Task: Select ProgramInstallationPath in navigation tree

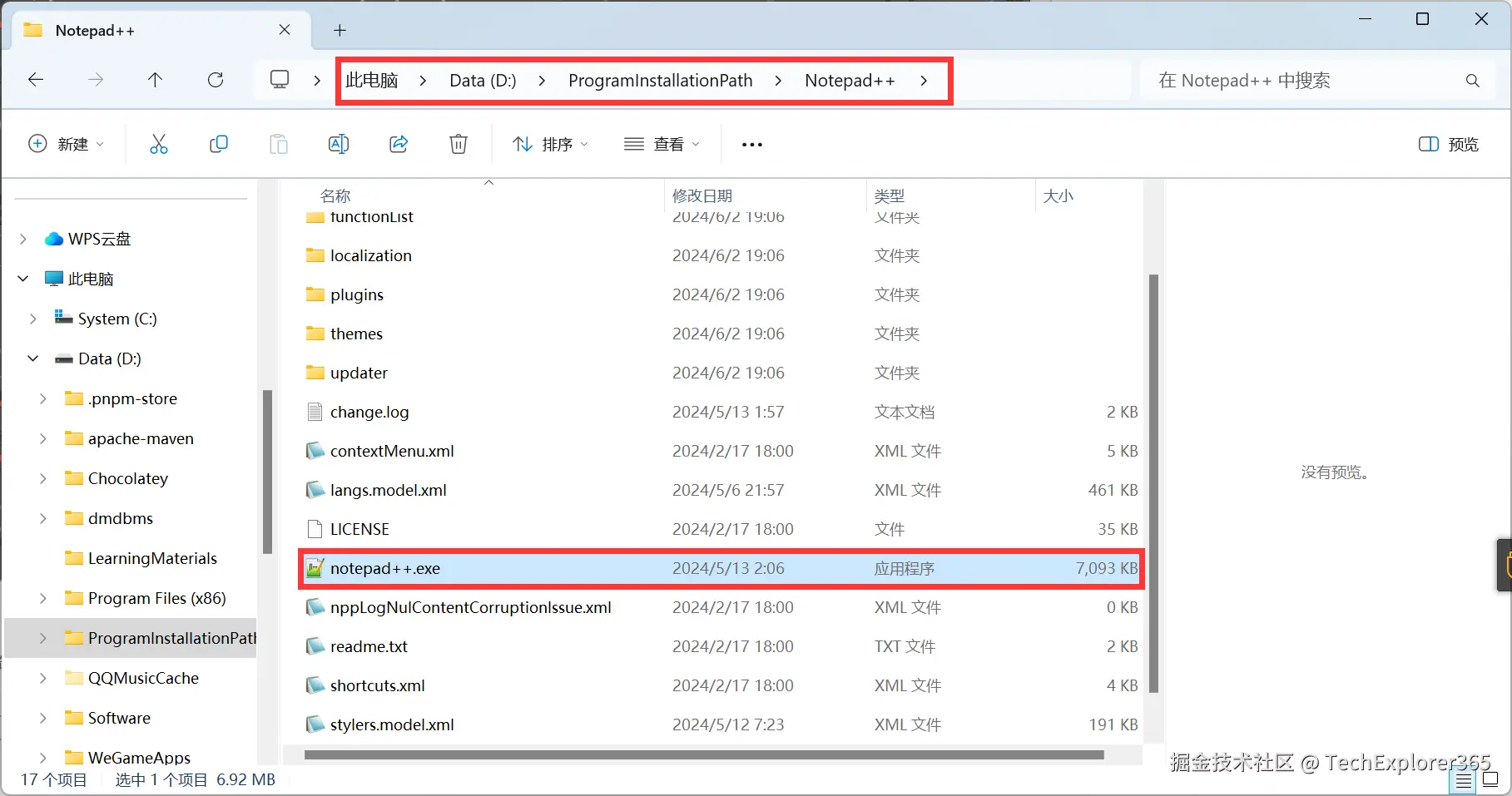Action: pyautogui.click(x=172, y=639)
